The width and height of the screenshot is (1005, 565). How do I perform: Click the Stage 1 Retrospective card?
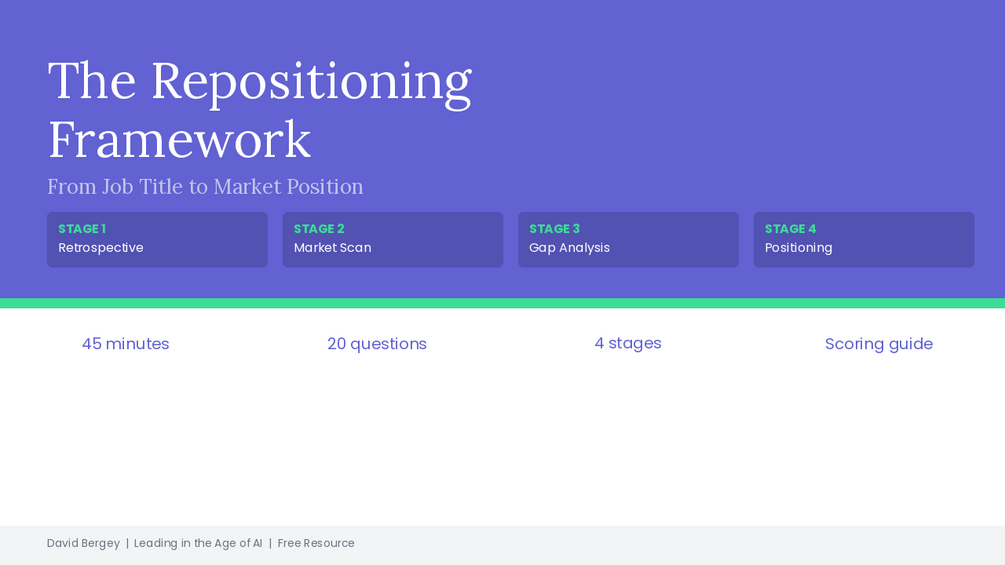point(157,240)
